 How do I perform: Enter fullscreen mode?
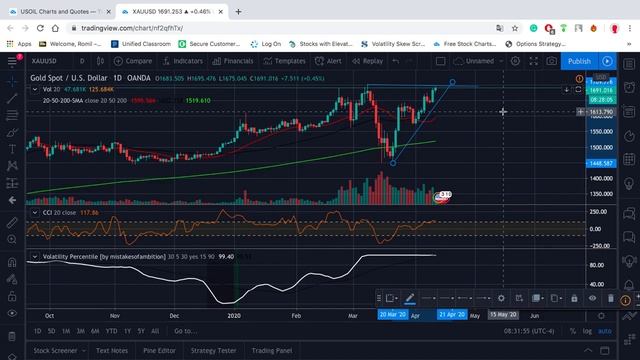(533, 61)
